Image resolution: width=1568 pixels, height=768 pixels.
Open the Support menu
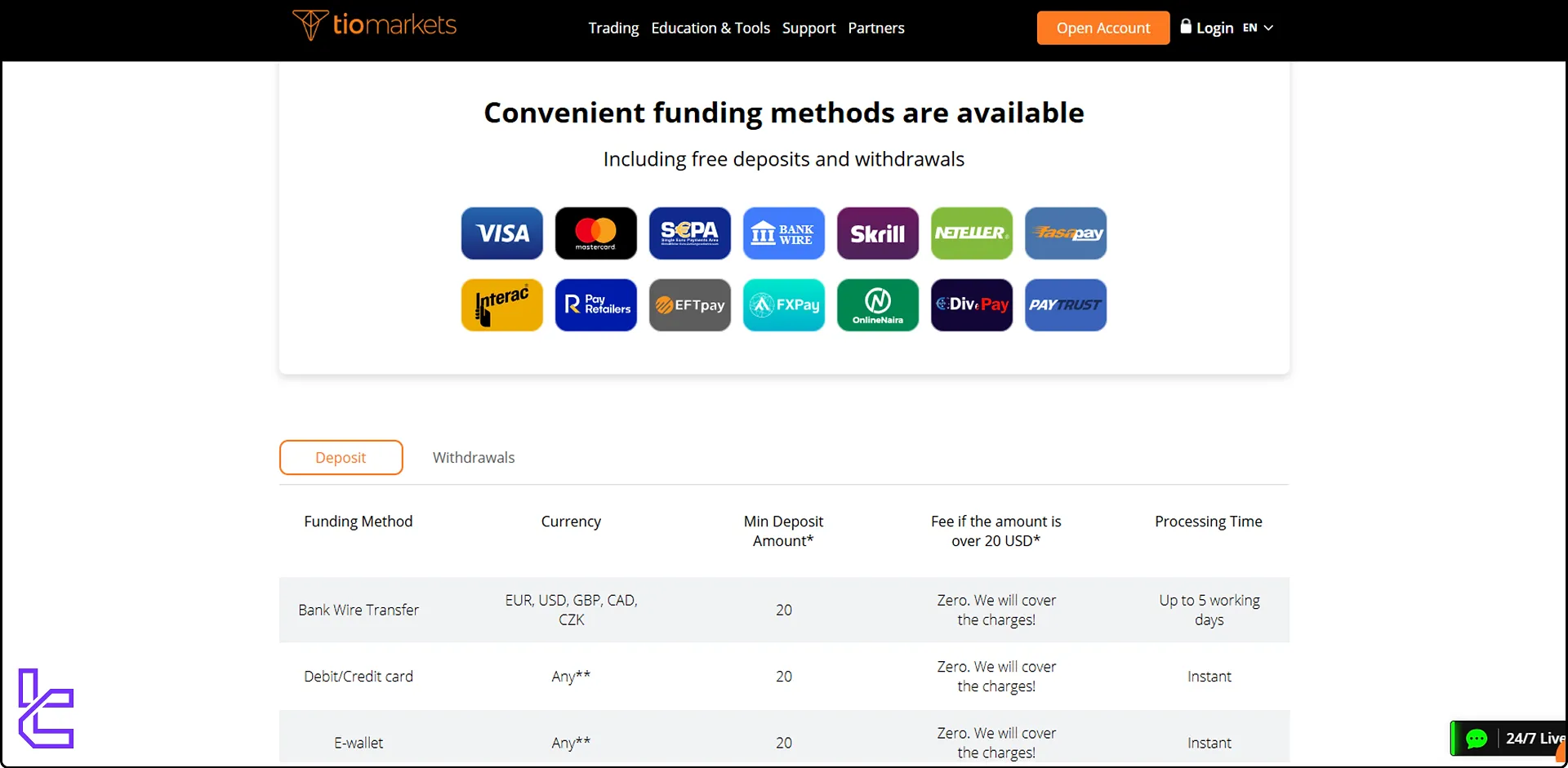(x=808, y=28)
